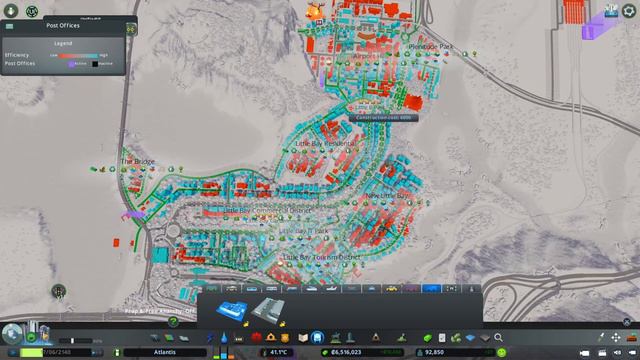Click the green round advisor icon
Viewport: 640px width, 360px height.
tap(31, 338)
